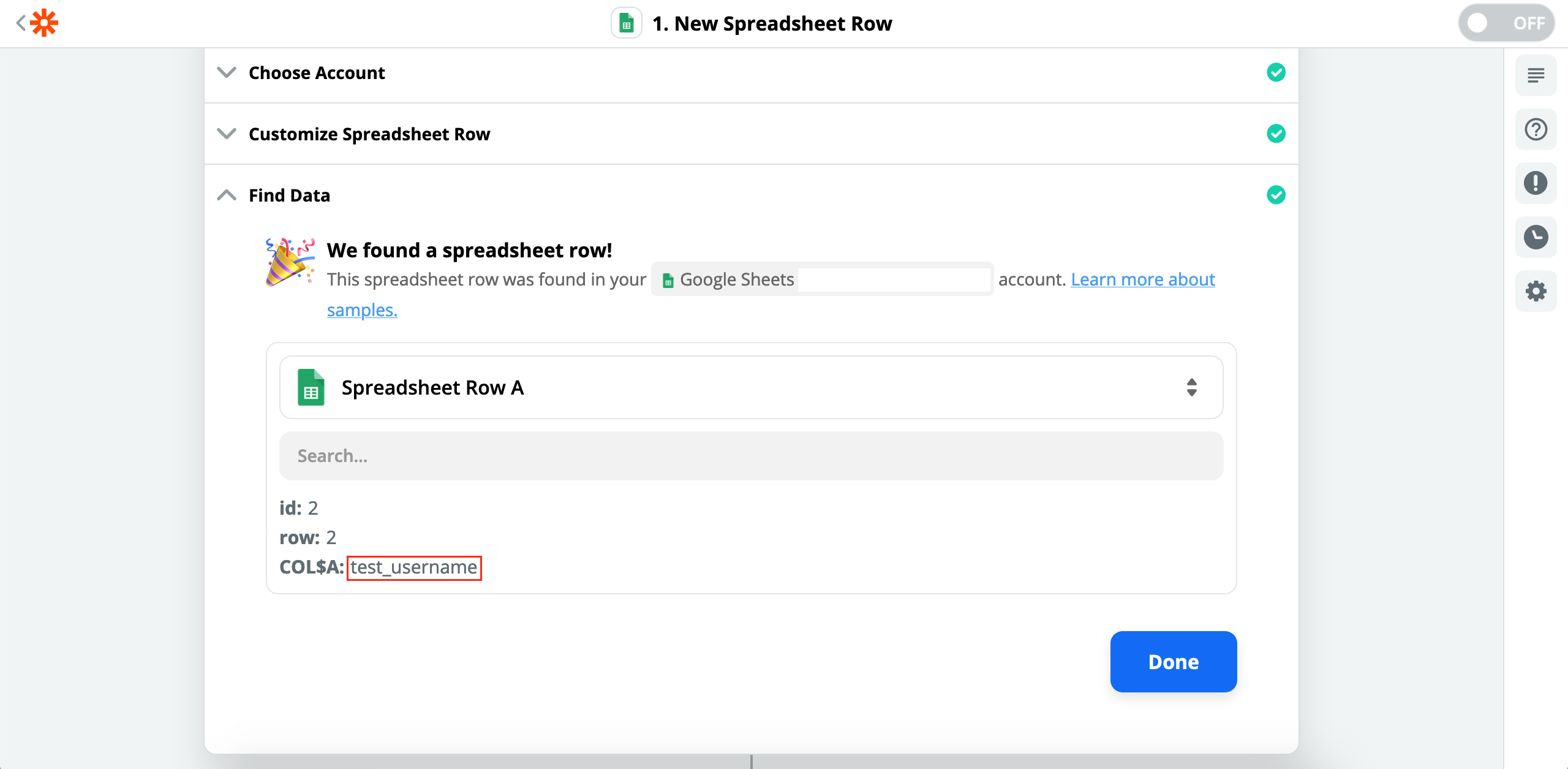Click the Google Sheets icon in the header
The height and width of the screenshot is (769, 1568).
[625, 23]
